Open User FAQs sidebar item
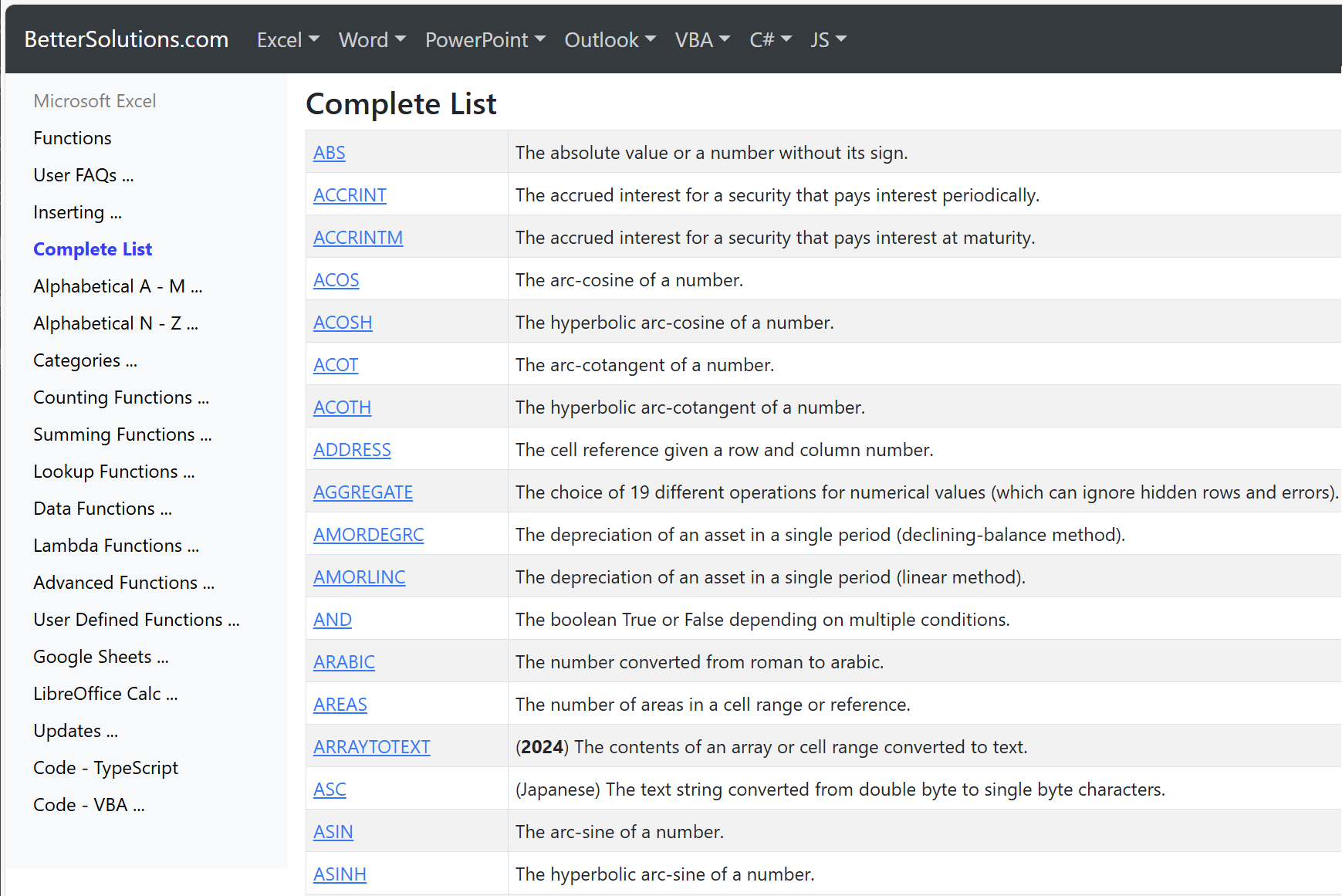The width and height of the screenshot is (1342, 896). pyautogui.click(x=83, y=175)
